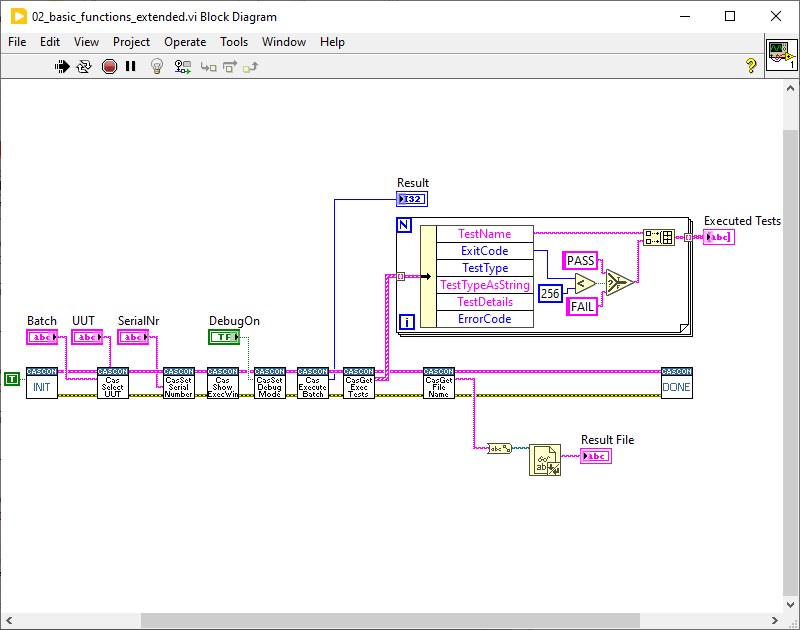Open the View menu
The width and height of the screenshot is (800, 630).
tap(86, 42)
